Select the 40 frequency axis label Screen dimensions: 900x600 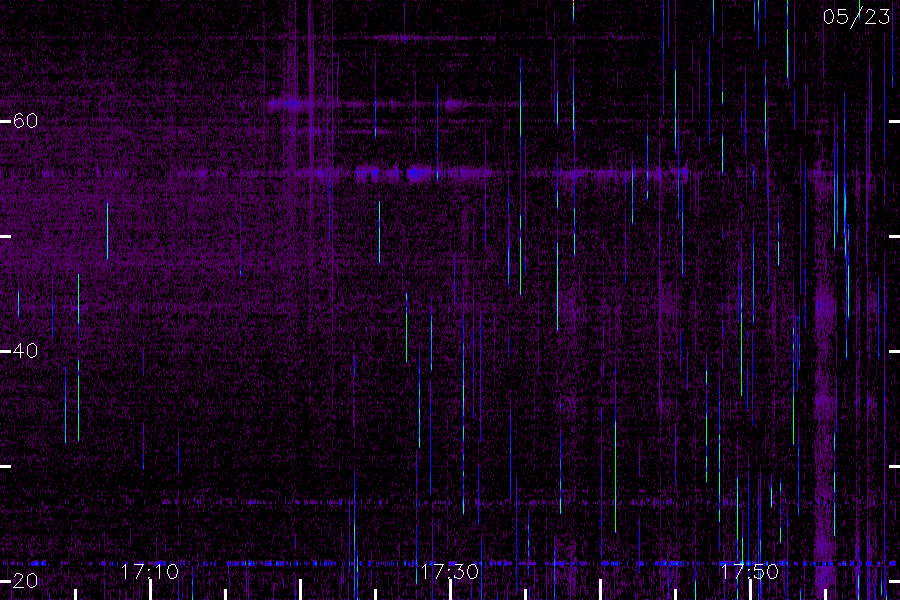tap(25, 351)
